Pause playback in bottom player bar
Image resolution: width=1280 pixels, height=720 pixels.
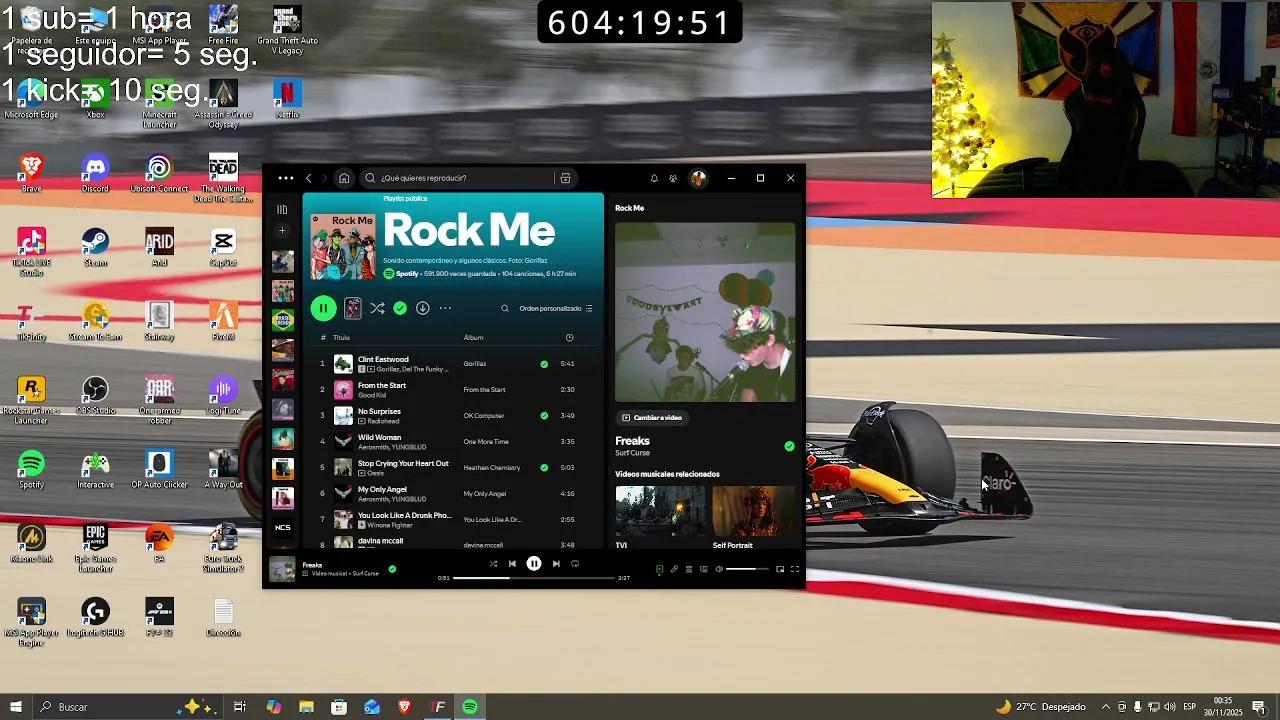point(534,564)
